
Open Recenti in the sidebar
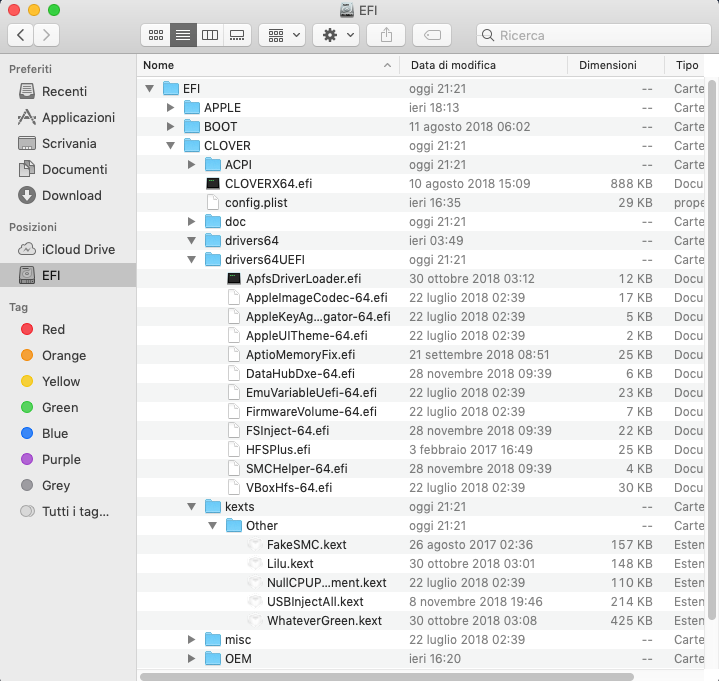click(x=68, y=91)
